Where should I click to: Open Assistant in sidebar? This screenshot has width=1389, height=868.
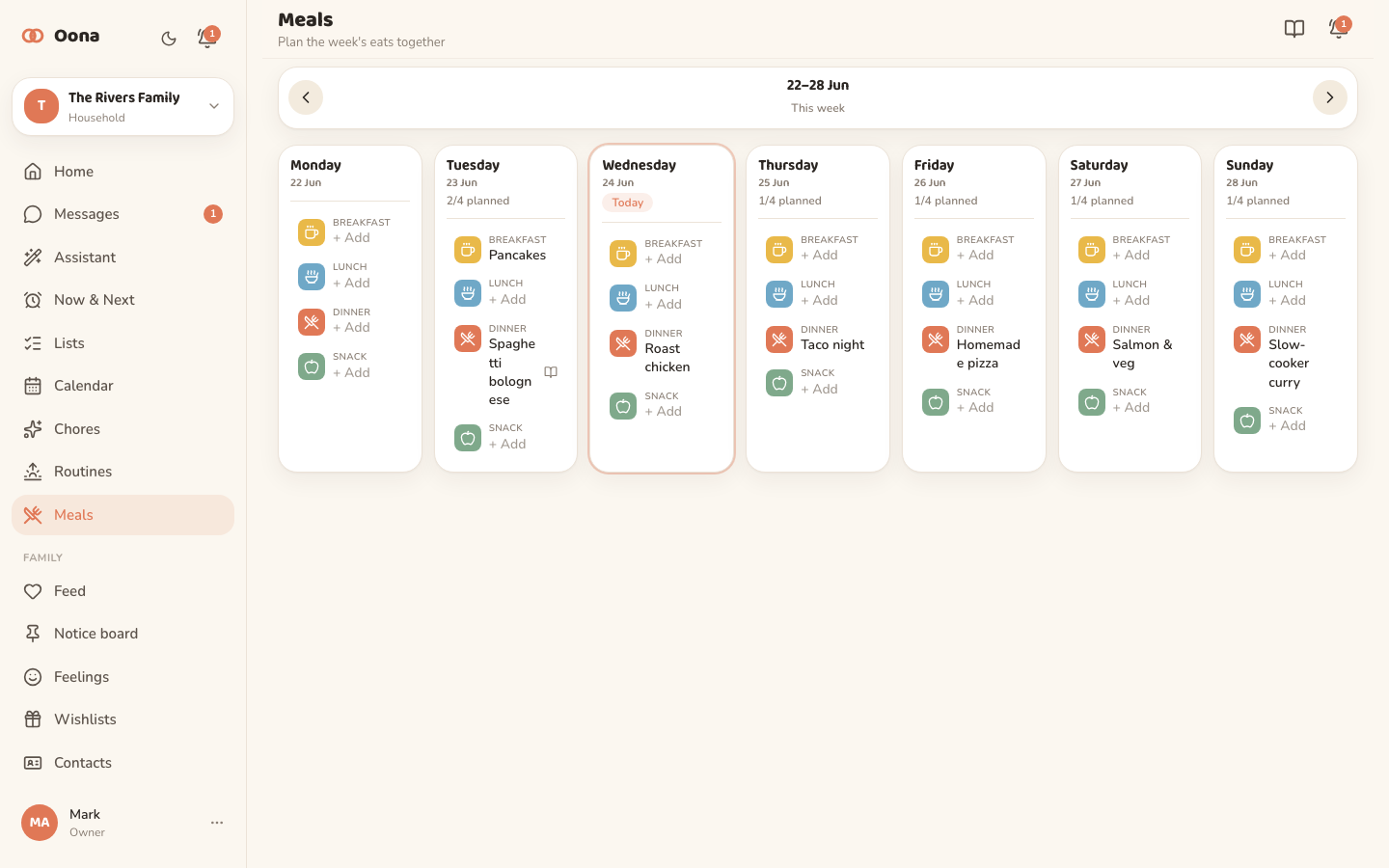pos(123,258)
